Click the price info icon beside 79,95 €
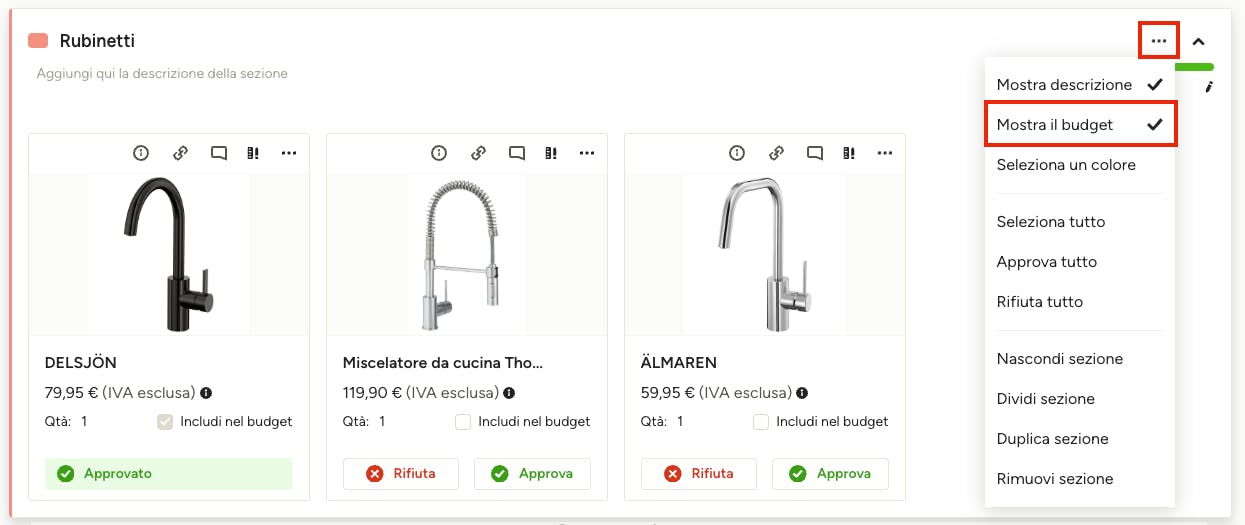 click(x=206, y=393)
